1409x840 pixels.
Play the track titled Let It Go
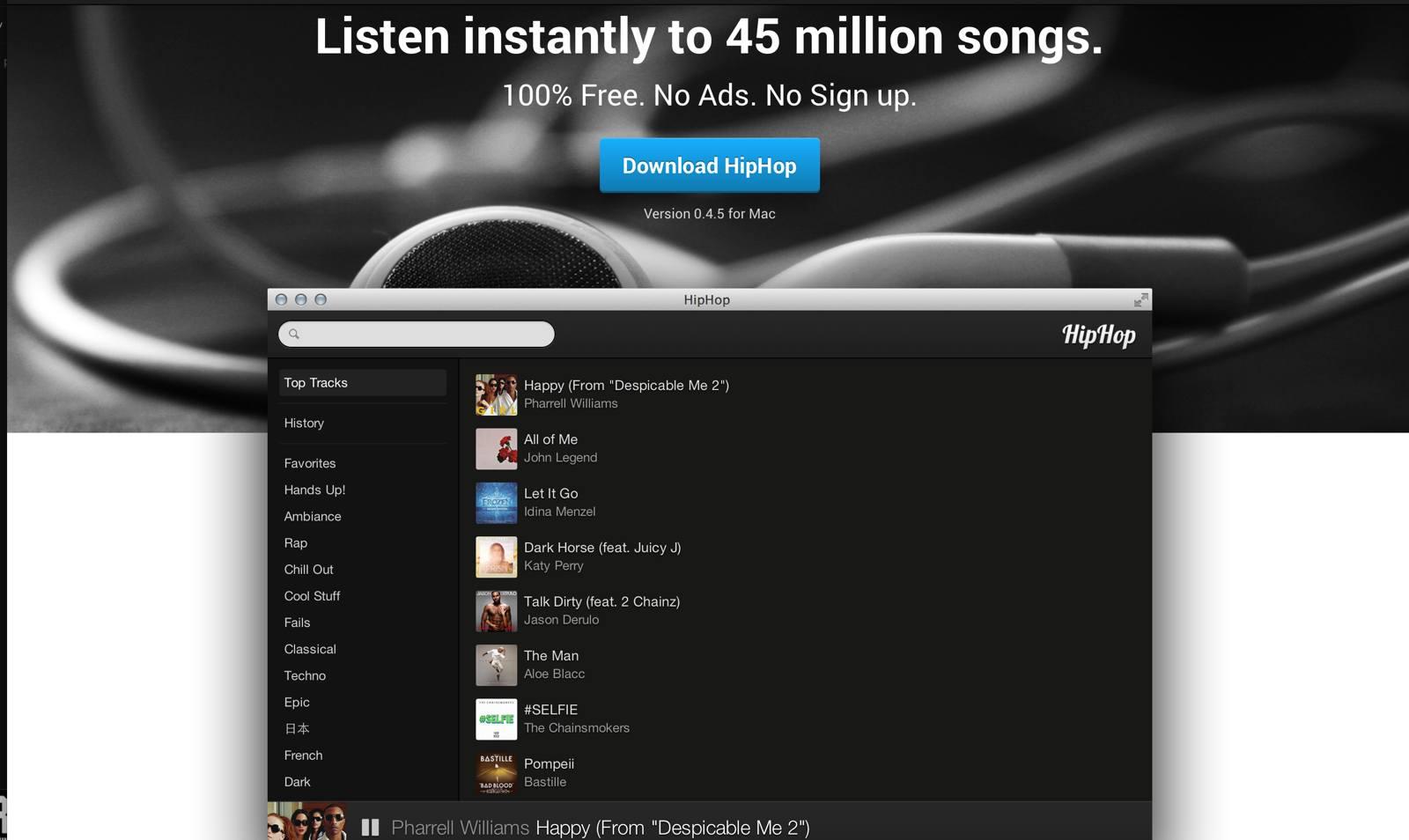[551, 494]
